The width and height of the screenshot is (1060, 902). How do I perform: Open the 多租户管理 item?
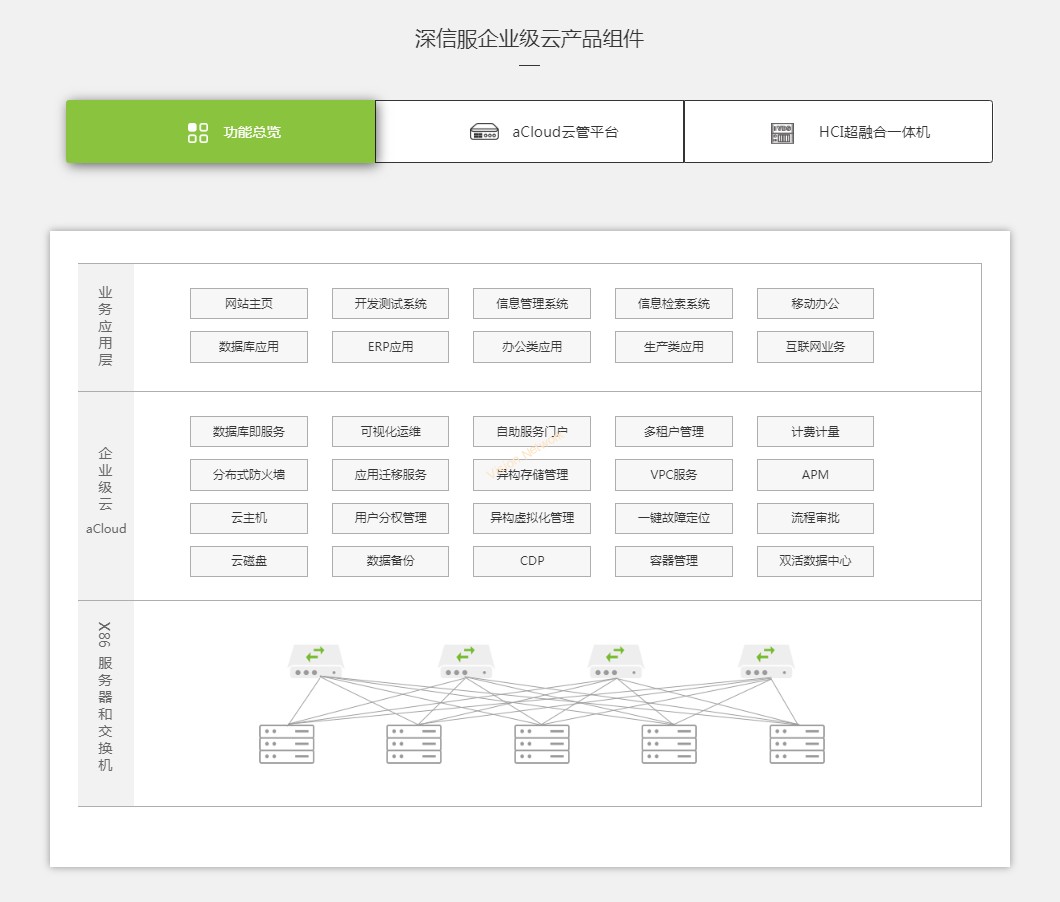pyautogui.click(x=673, y=431)
